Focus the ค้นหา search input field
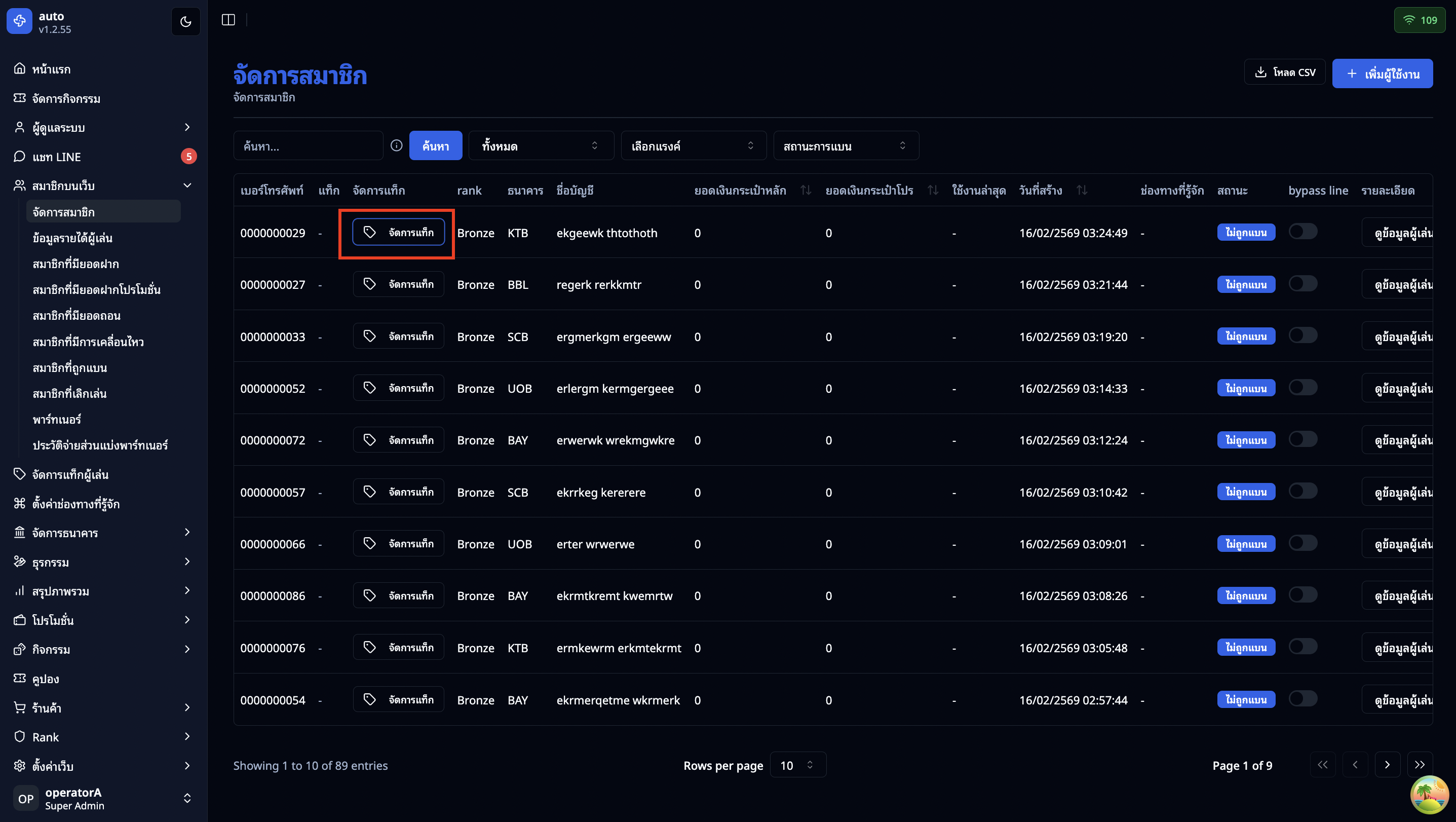The height and width of the screenshot is (822, 1456). pos(308,146)
